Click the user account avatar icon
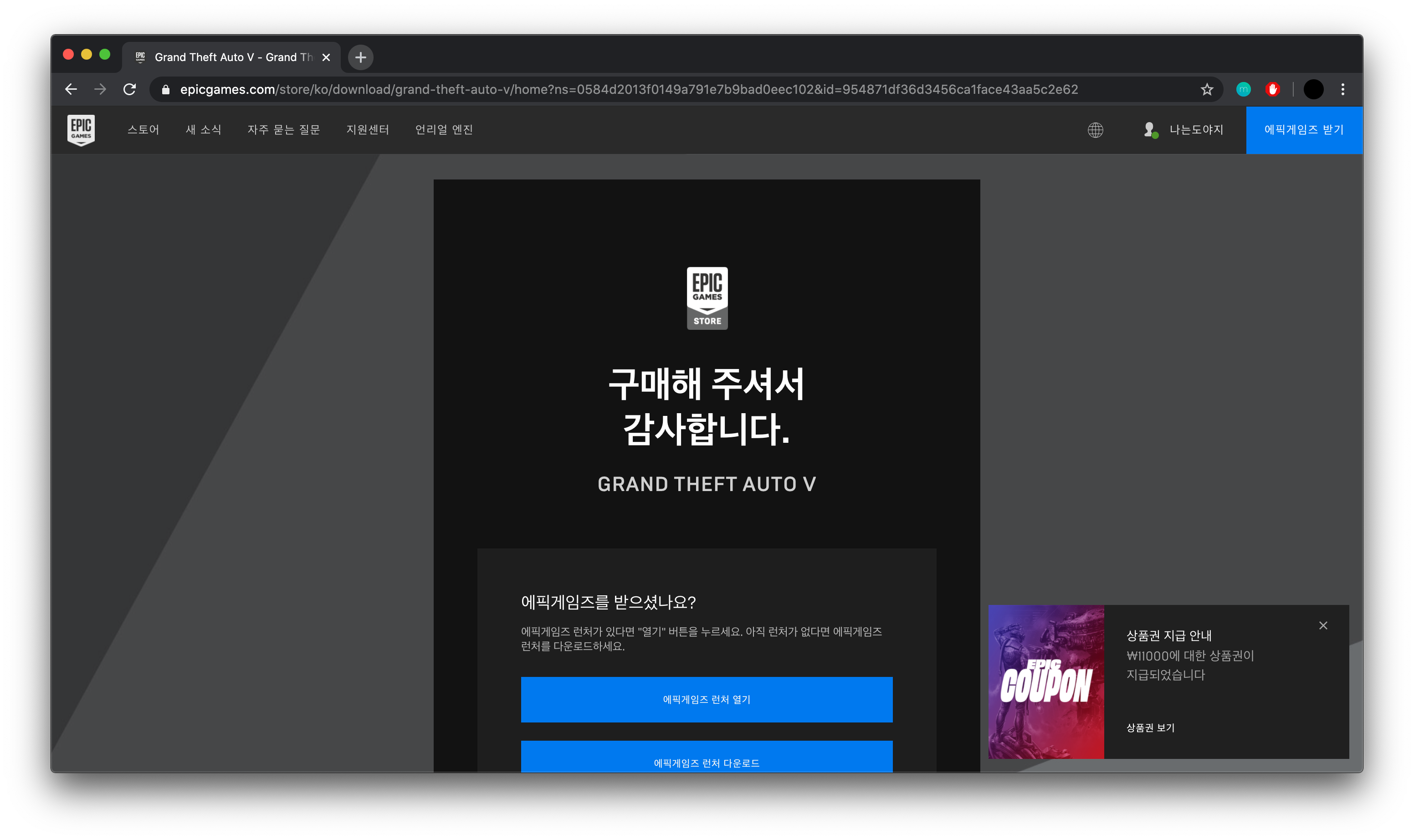This screenshot has height=840, width=1414. pyautogui.click(x=1150, y=130)
